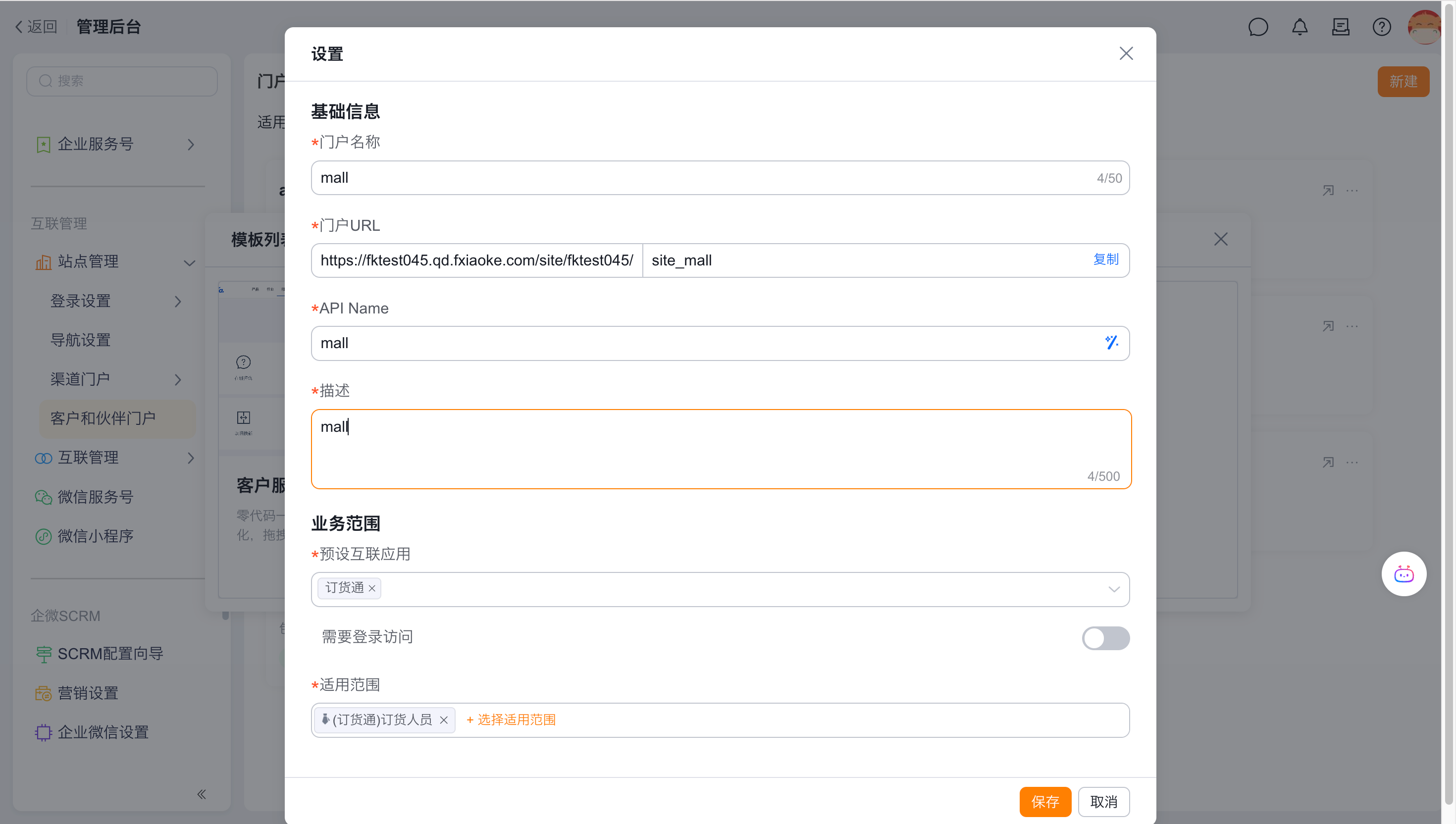
Task: Open the notifications bell icon
Action: [x=1299, y=27]
